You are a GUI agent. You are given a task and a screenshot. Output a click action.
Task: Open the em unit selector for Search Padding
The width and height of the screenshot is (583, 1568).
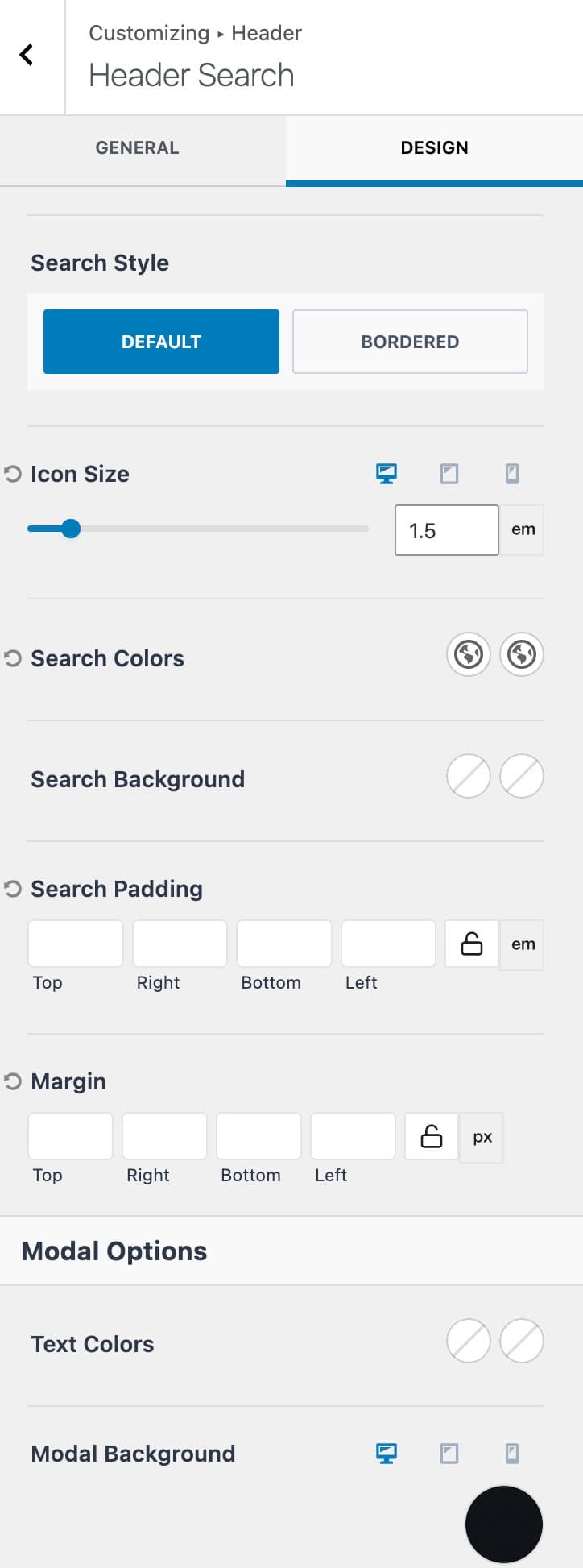click(x=522, y=944)
